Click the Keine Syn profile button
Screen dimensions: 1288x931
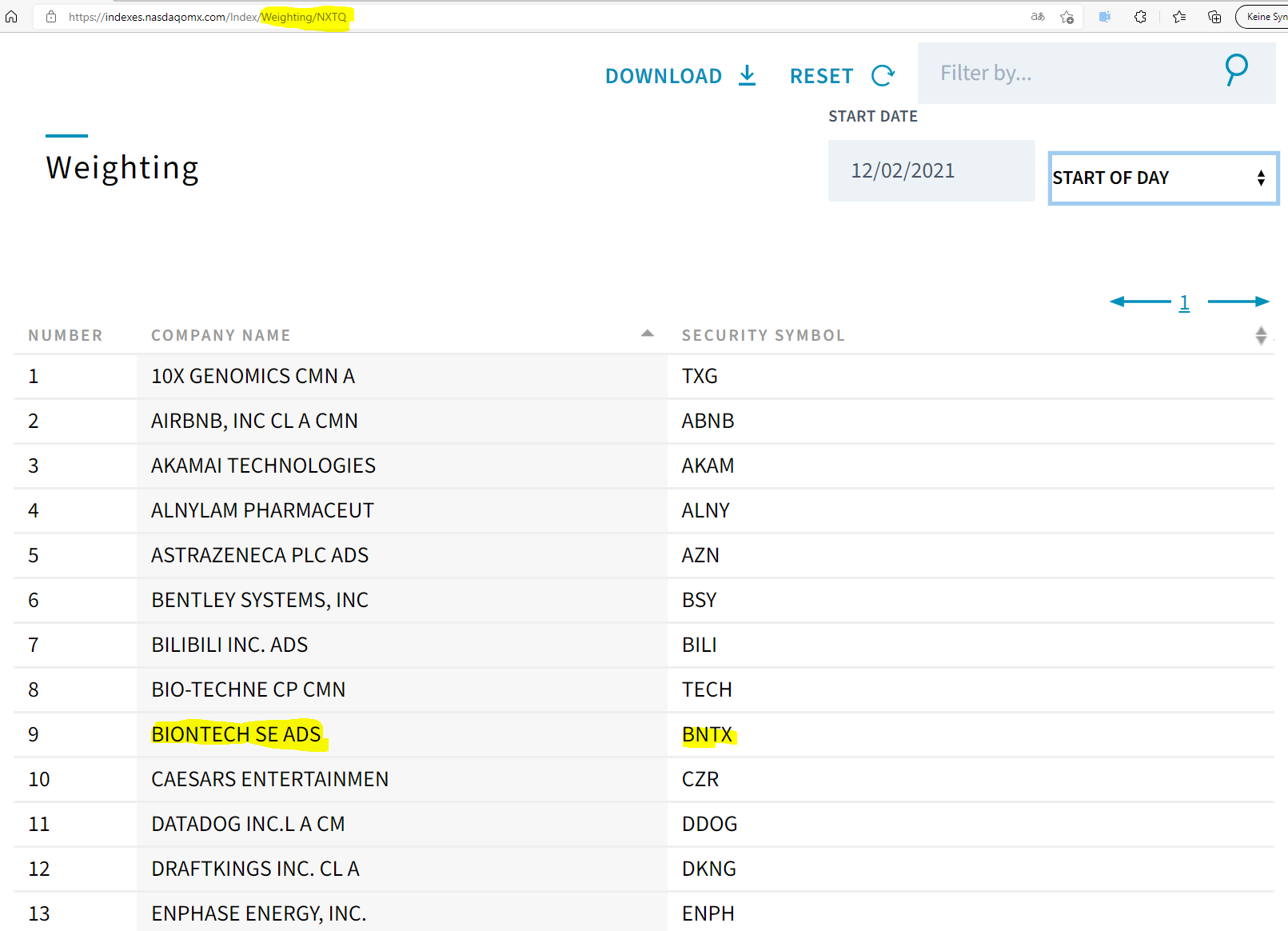click(1262, 17)
